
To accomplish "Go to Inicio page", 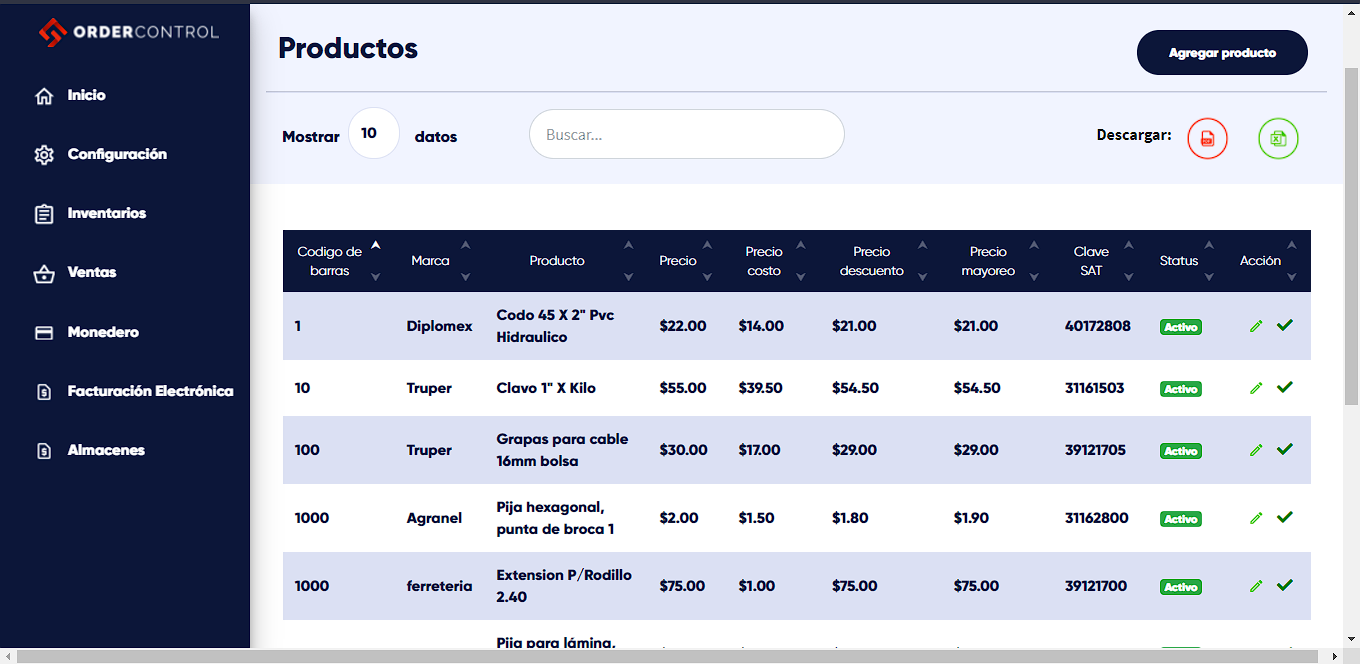I will tap(86, 95).
